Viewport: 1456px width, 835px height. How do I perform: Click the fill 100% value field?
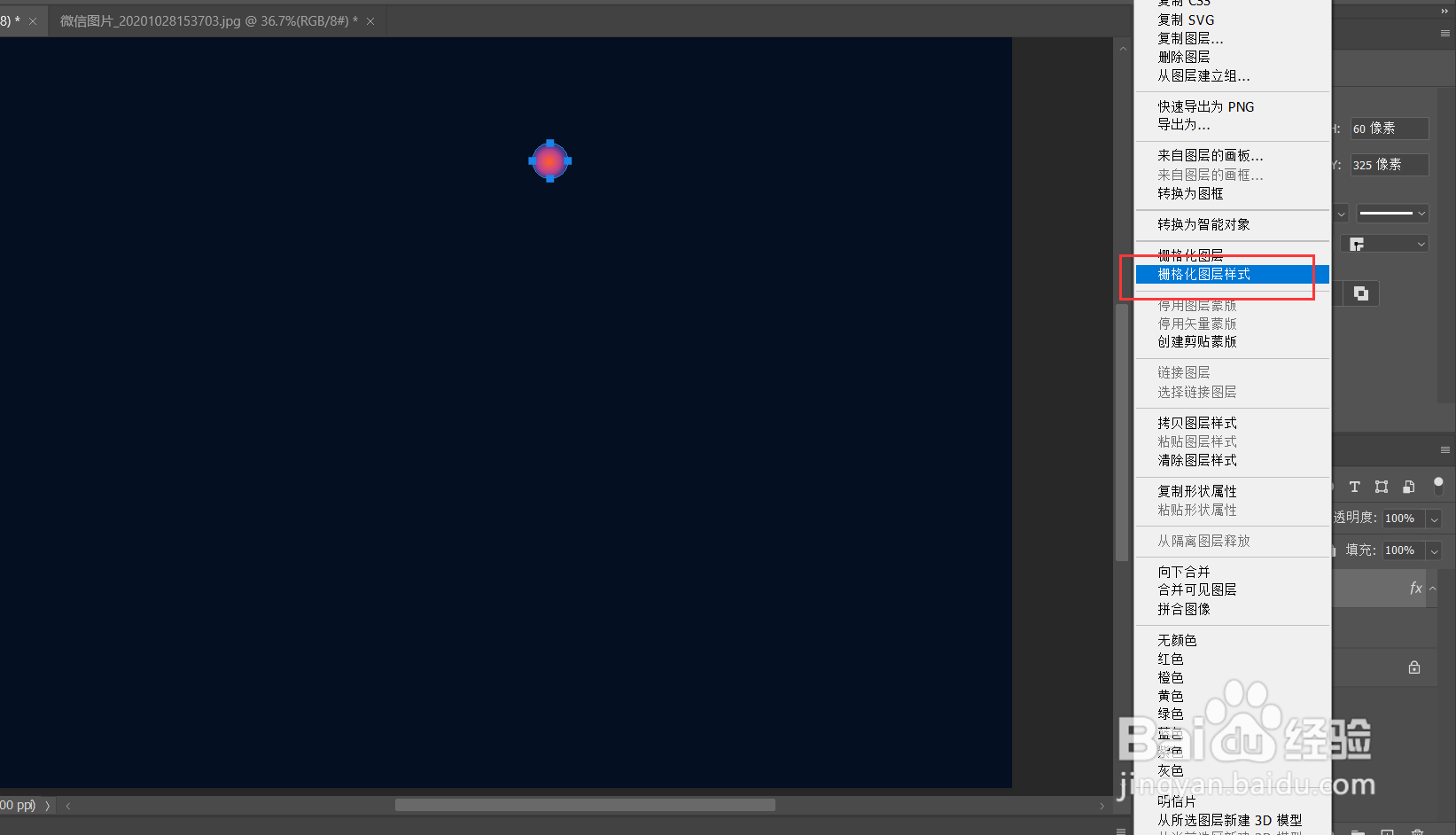pos(1404,550)
